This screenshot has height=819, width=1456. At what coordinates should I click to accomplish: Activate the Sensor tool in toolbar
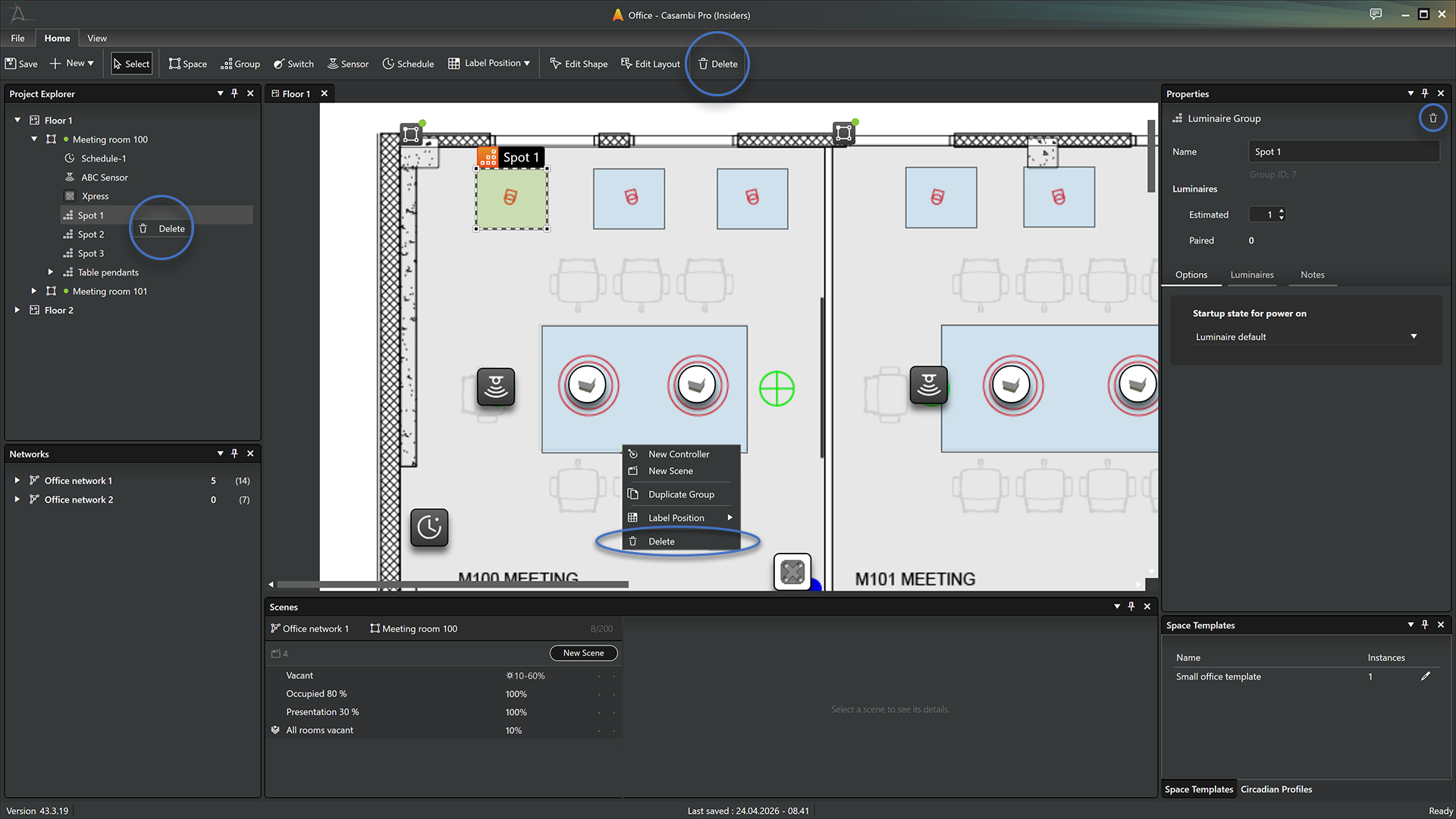click(x=347, y=64)
